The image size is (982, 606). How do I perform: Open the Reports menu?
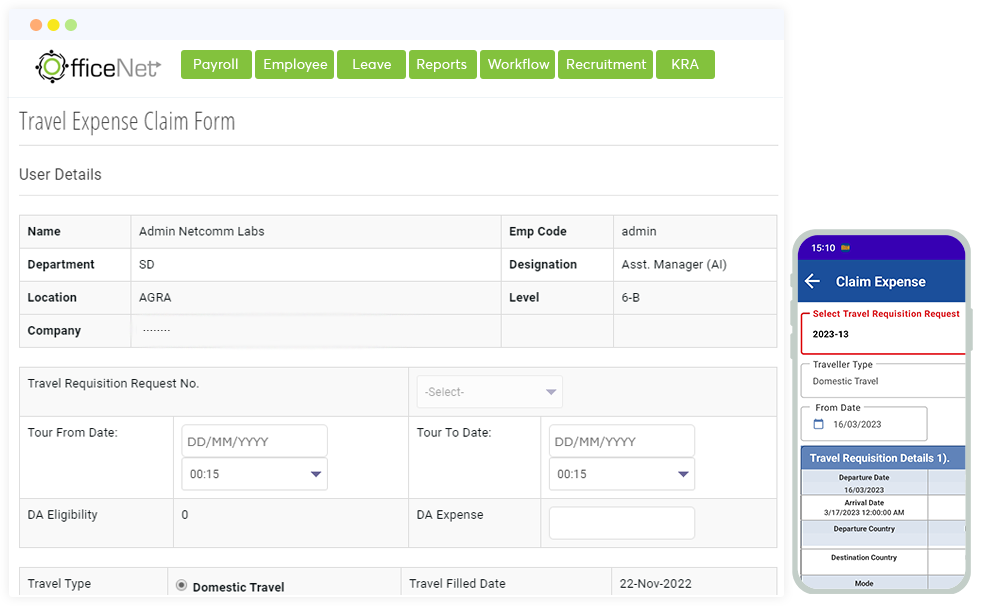[442, 64]
